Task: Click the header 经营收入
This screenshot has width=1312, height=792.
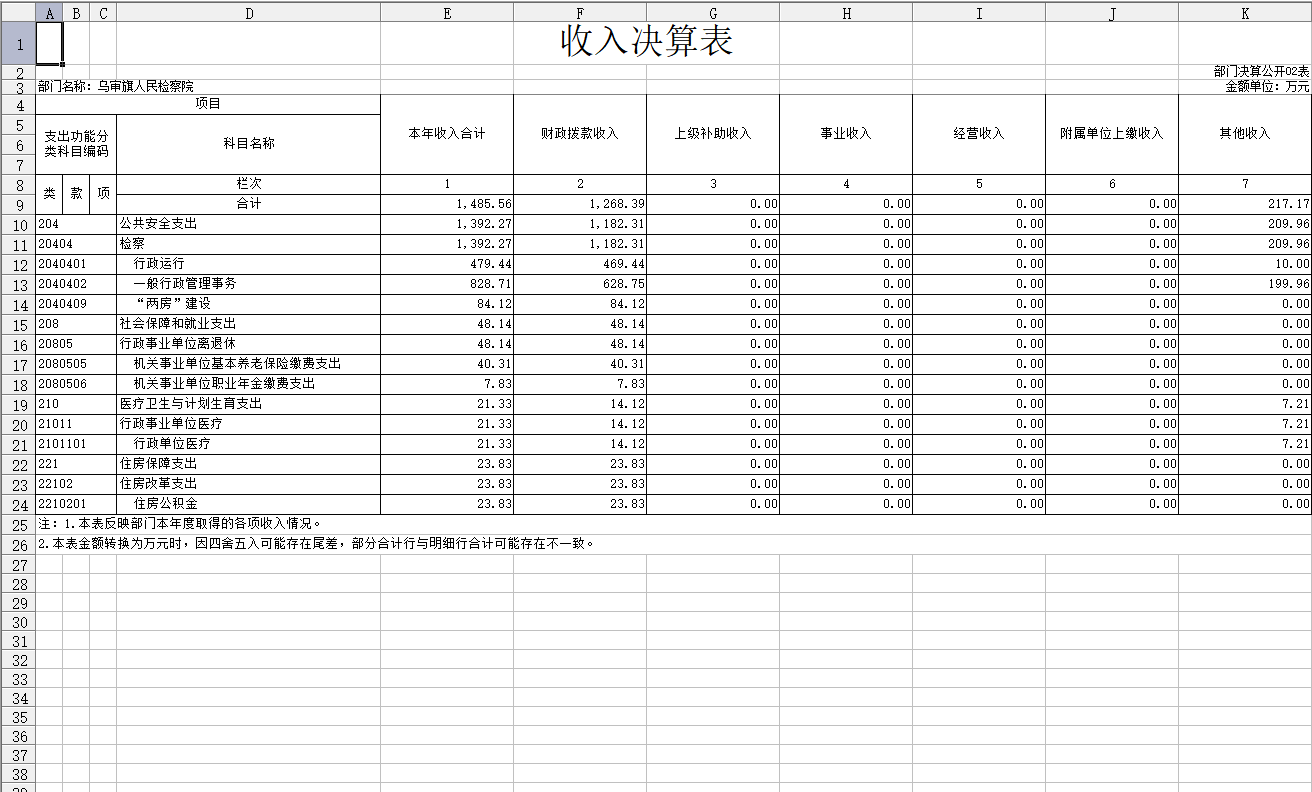Action: pyautogui.click(x=979, y=134)
